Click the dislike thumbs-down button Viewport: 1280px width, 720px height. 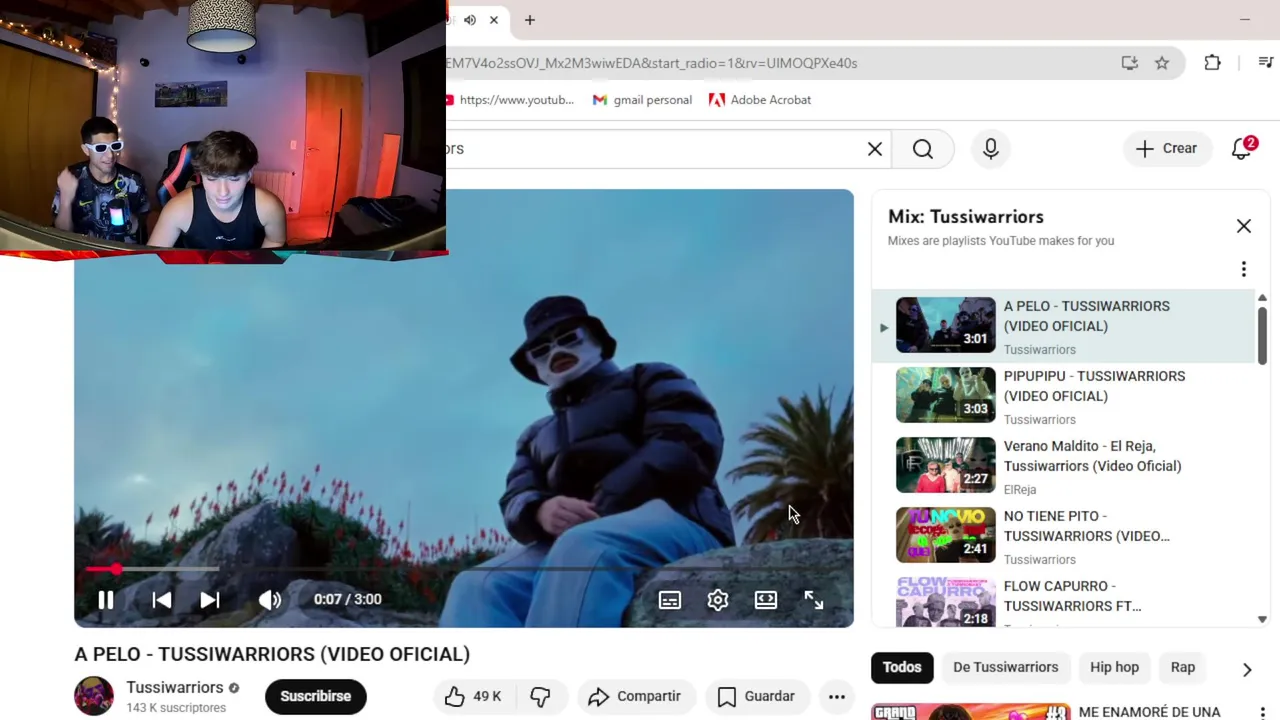pyautogui.click(x=540, y=696)
